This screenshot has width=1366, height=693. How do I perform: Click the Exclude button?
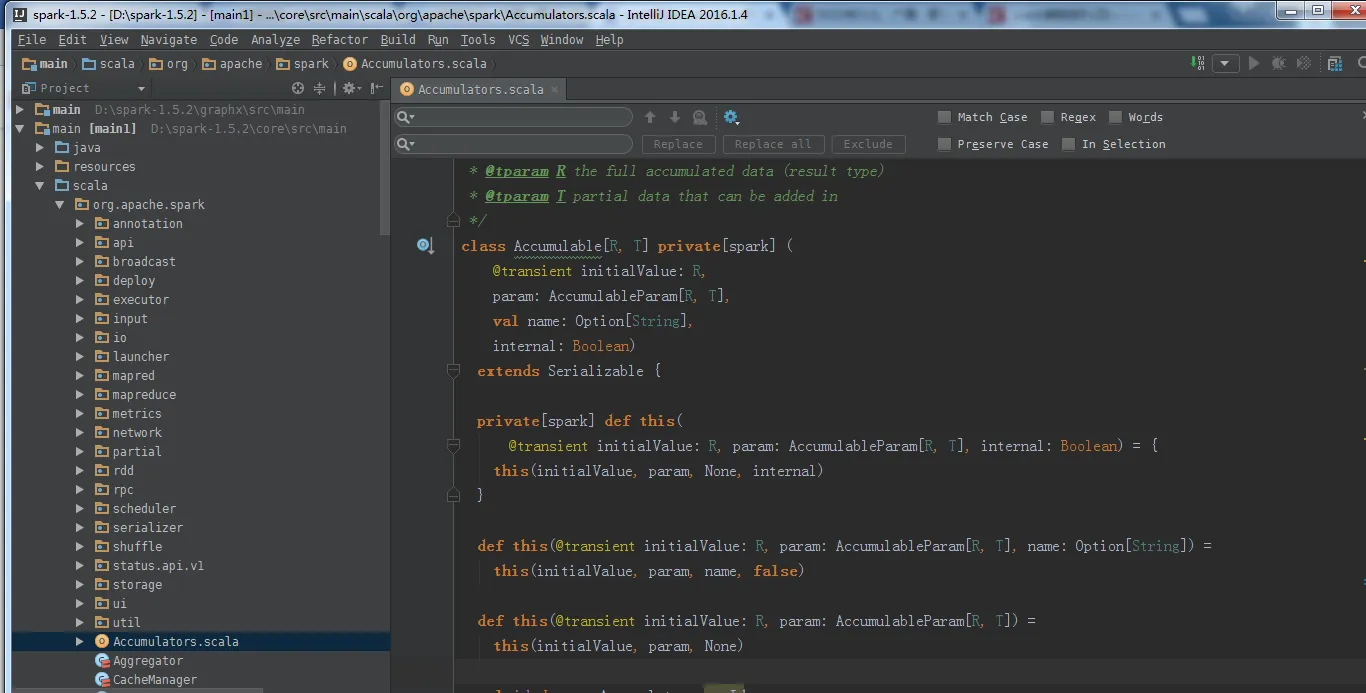coord(867,144)
